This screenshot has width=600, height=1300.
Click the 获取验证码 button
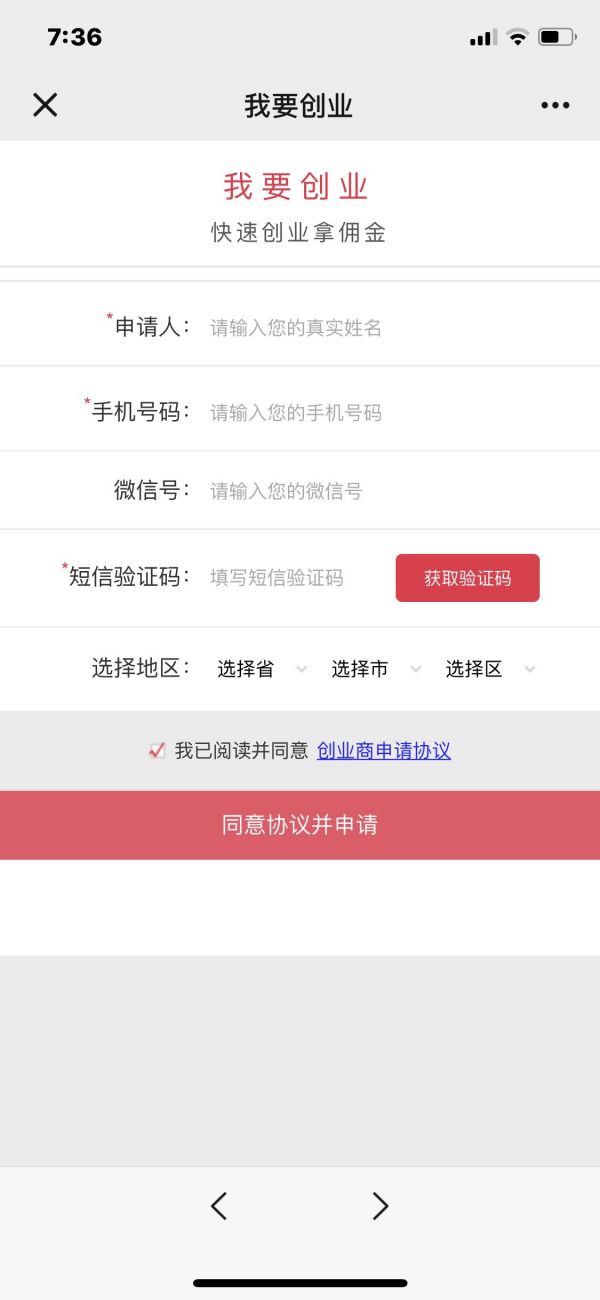[x=467, y=578]
